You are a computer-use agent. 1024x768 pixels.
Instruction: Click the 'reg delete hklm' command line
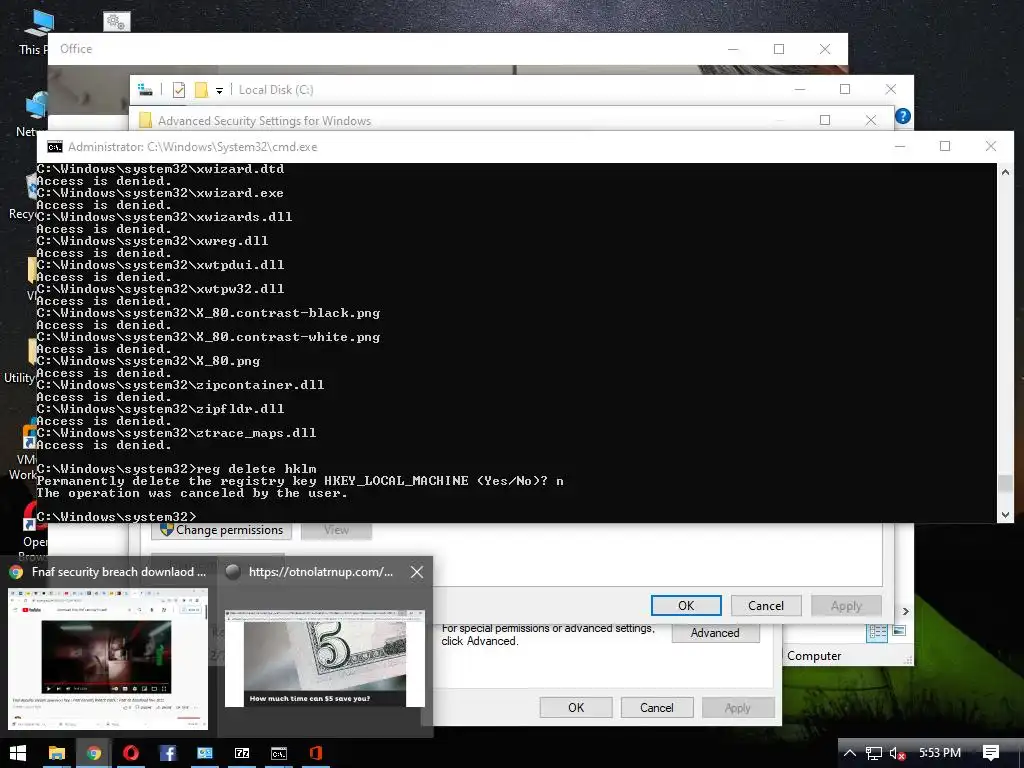tap(176, 469)
